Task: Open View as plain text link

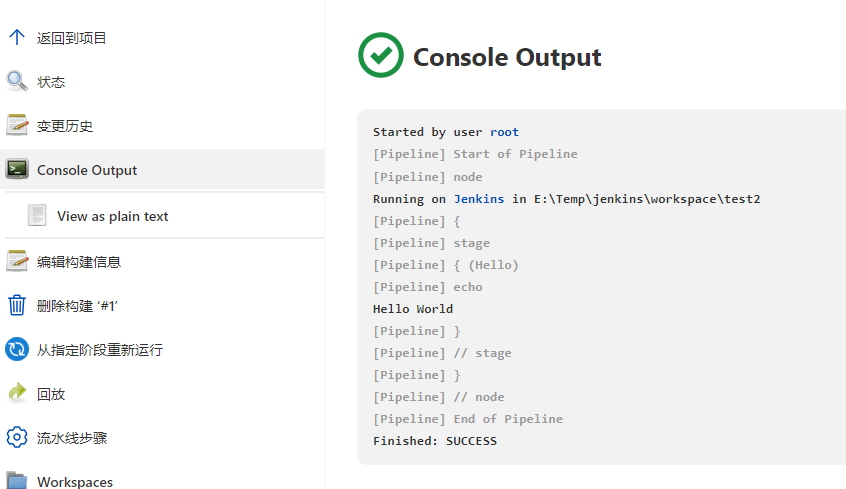Action: point(112,216)
